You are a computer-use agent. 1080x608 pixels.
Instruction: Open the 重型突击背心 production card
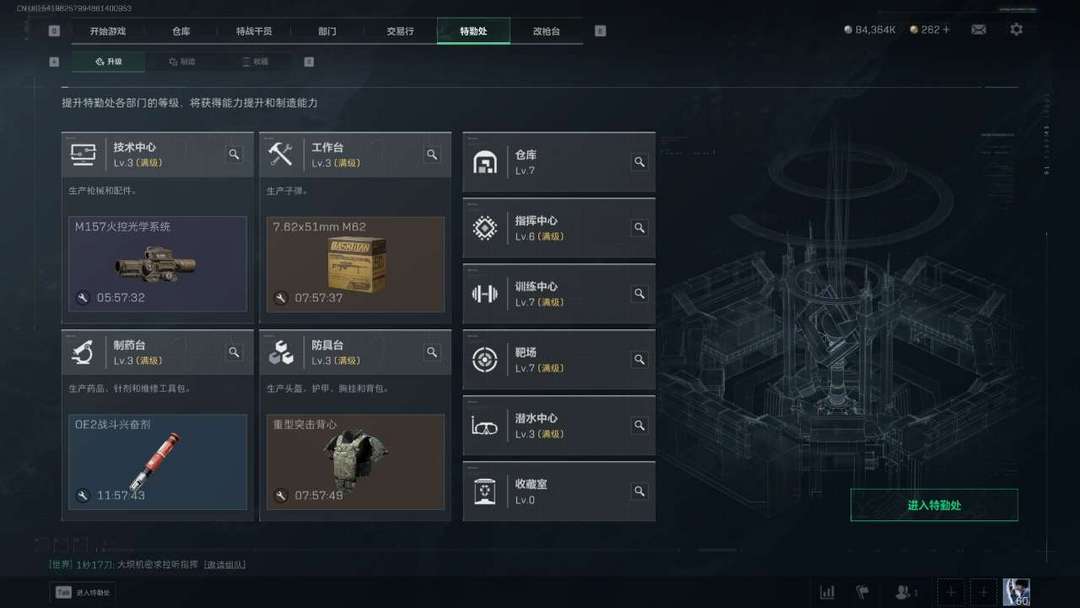(355, 462)
